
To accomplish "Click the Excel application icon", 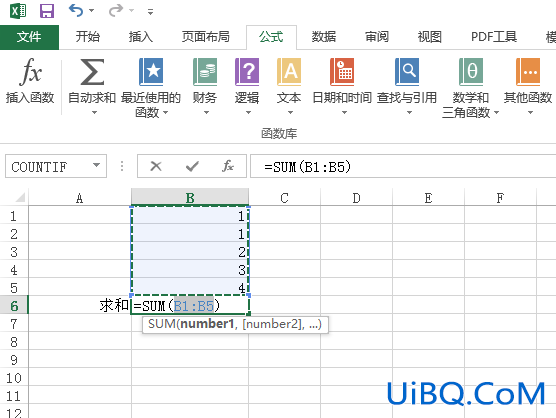I will (18, 11).
